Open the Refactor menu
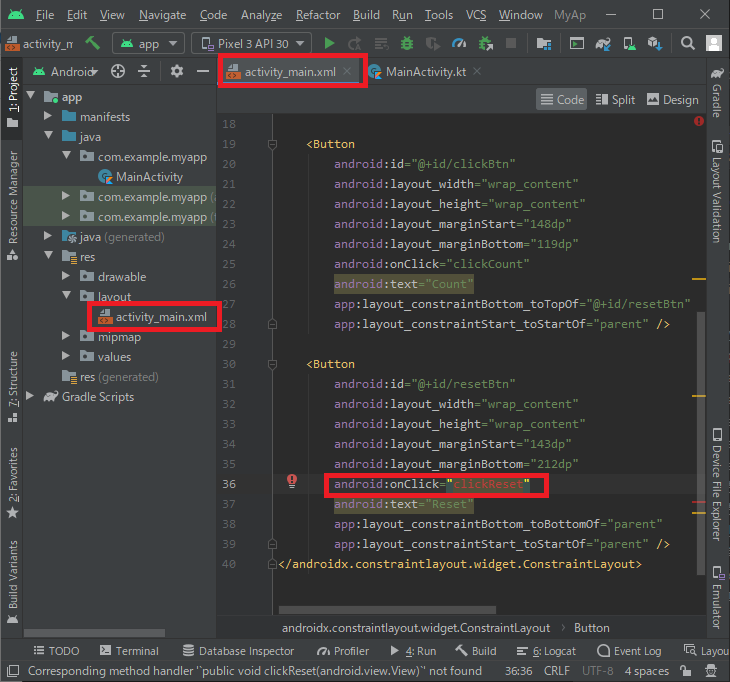This screenshot has width=730, height=682. 318,15
